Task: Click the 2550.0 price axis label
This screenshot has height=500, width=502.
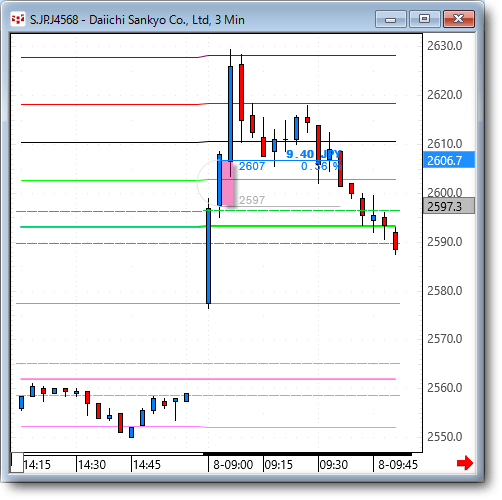Action: pyautogui.click(x=445, y=437)
